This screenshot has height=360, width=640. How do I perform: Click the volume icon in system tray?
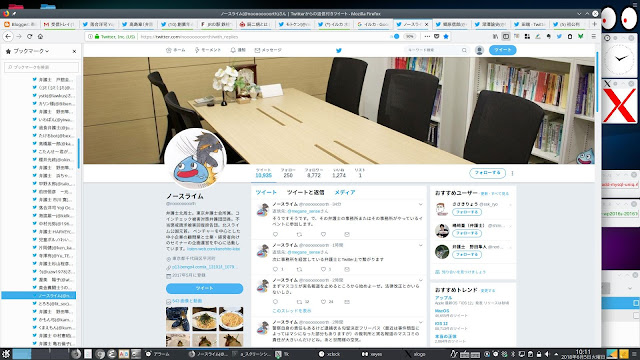pos(547,354)
